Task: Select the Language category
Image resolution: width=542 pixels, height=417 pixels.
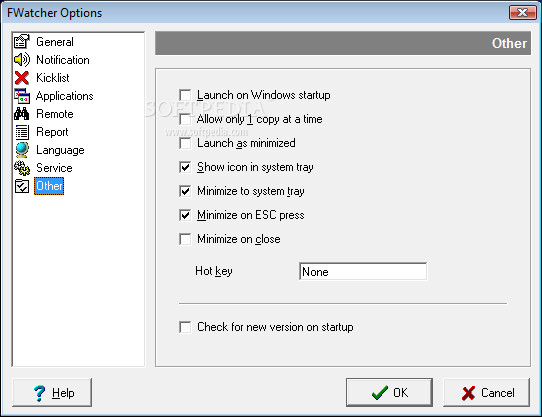Action: [60, 150]
